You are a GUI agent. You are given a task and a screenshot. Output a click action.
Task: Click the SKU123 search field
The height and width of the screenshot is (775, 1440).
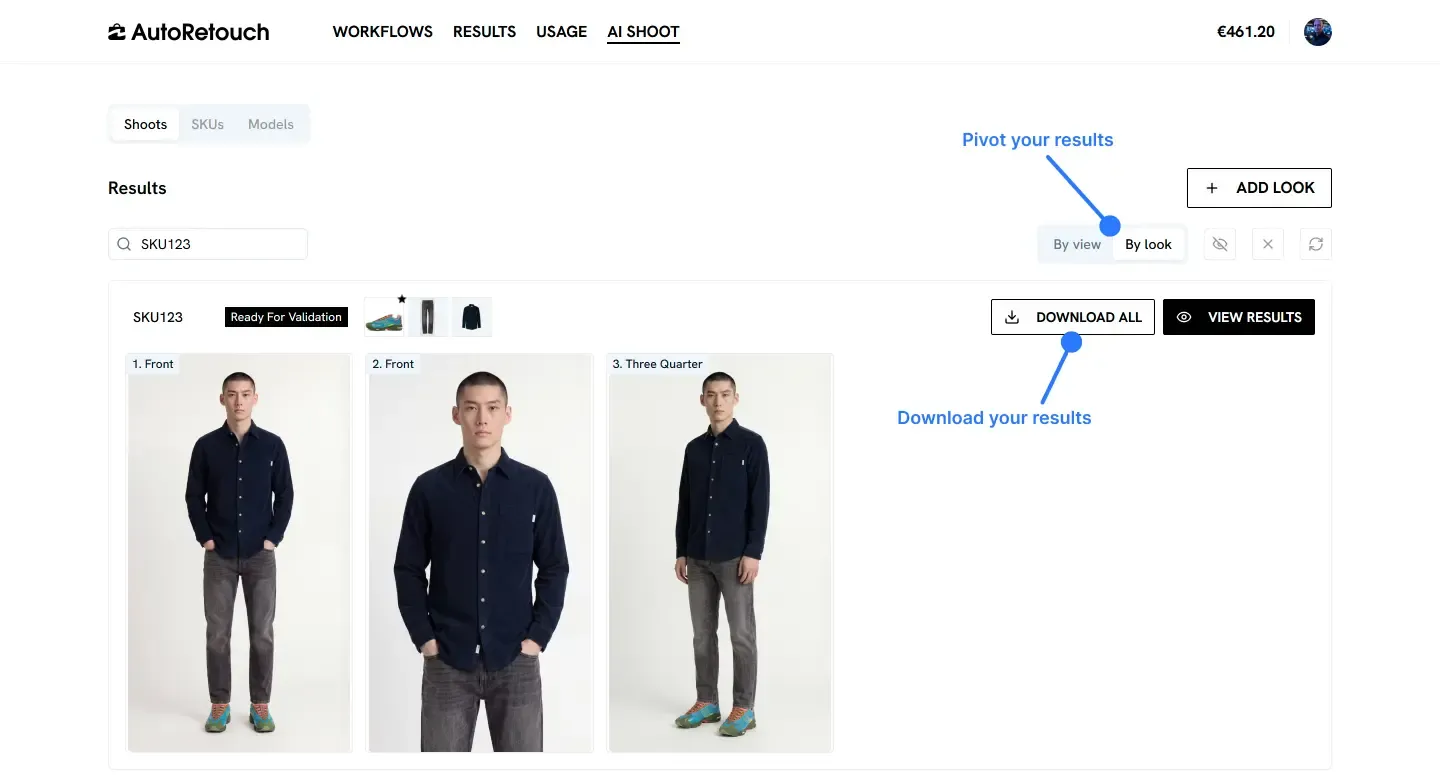click(208, 244)
